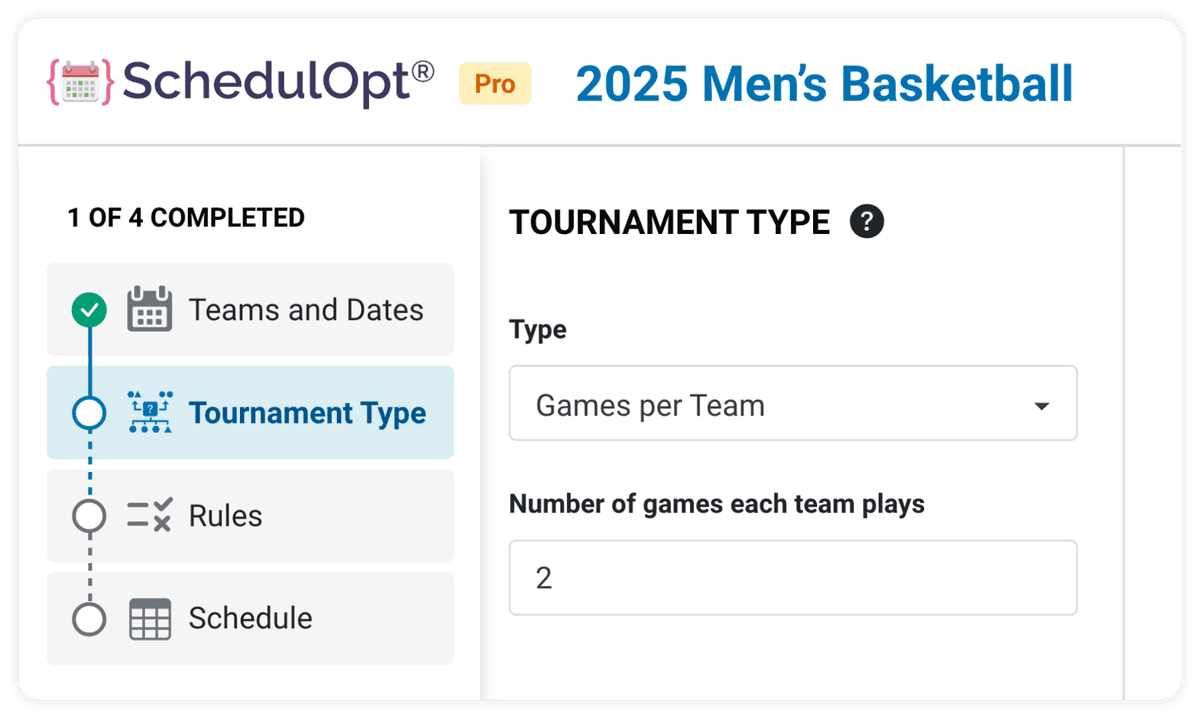Open the Games per Team type dropdown

793,403
